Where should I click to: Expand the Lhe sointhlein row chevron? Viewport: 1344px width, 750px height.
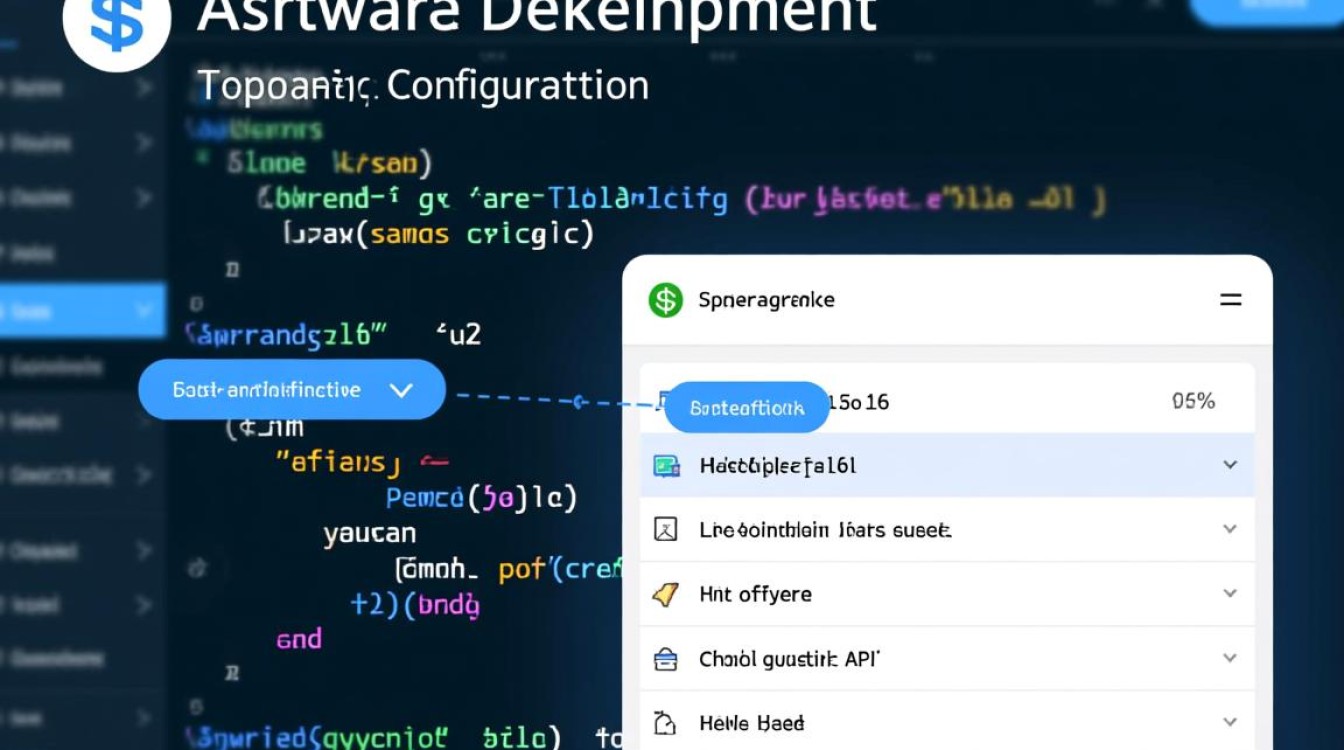pos(1230,529)
